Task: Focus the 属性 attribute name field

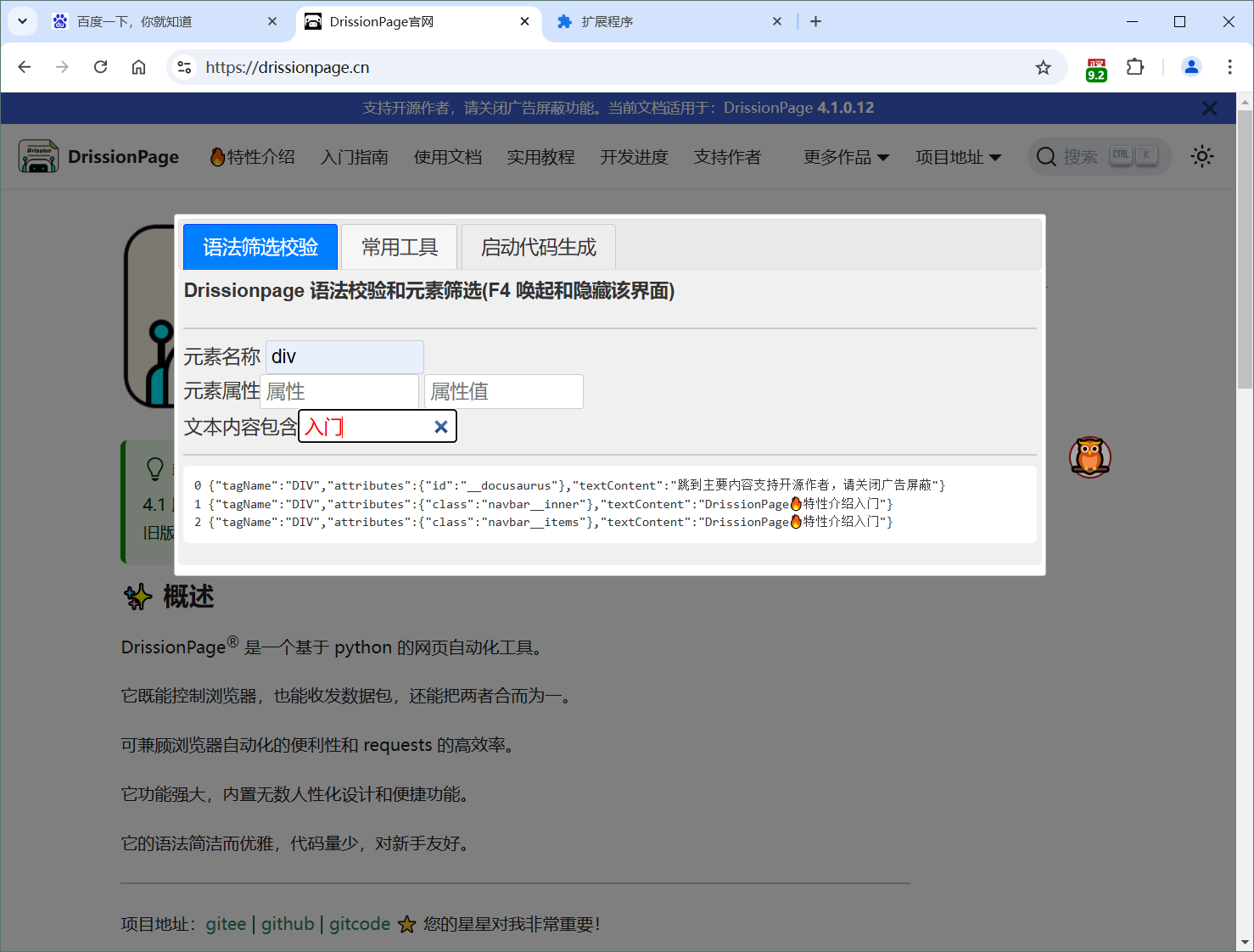Action: (x=339, y=391)
